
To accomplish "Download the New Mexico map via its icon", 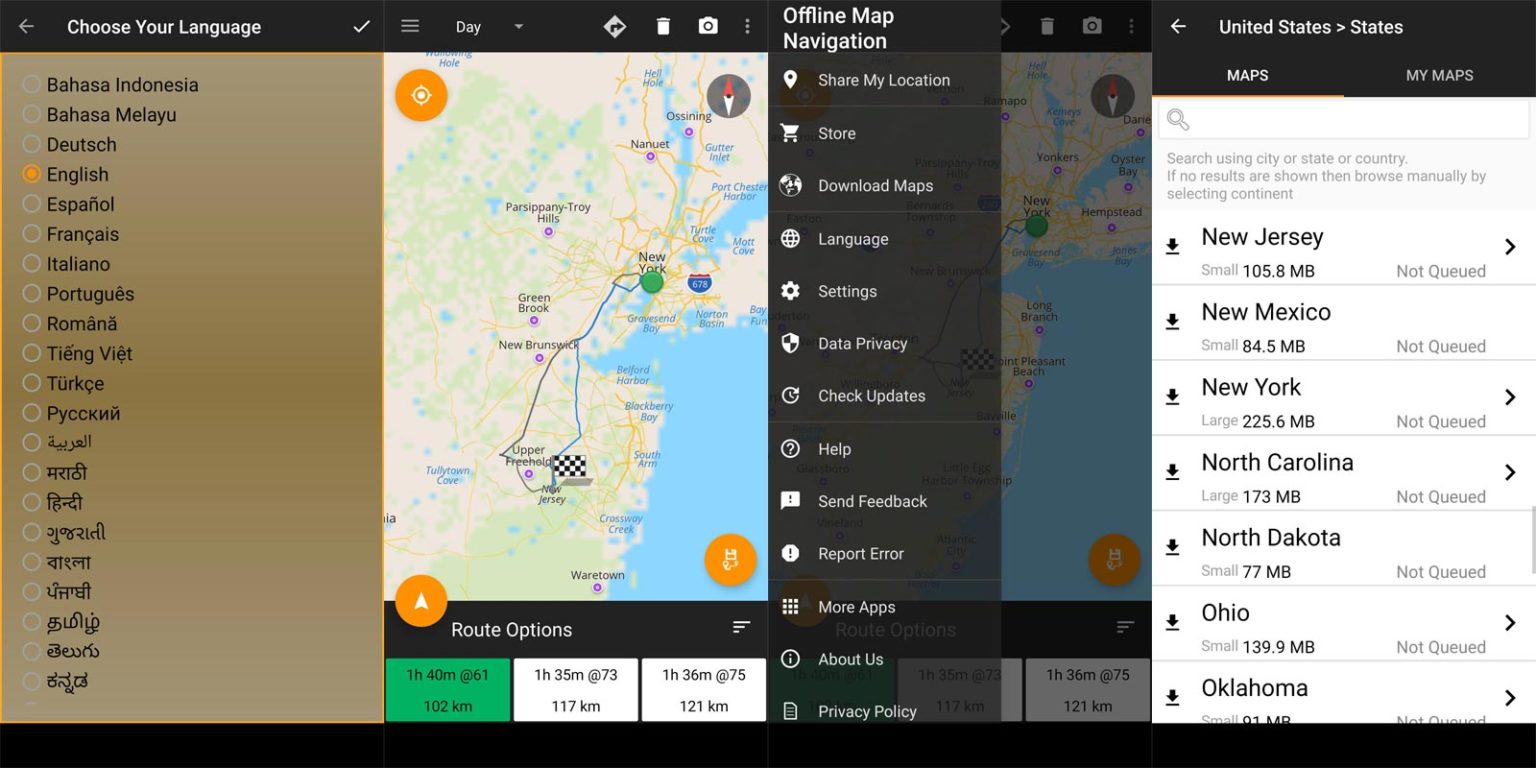I will pos(1173,321).
